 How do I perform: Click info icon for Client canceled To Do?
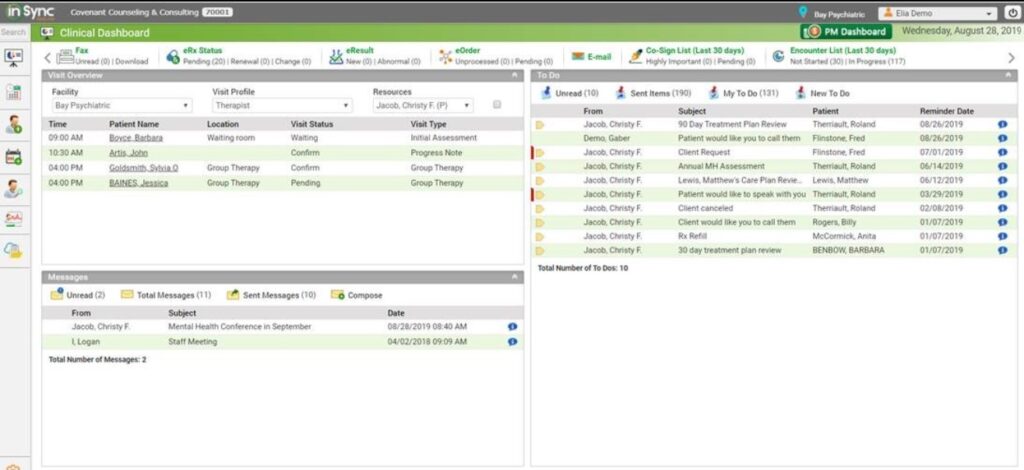(x=1002, y=208)
